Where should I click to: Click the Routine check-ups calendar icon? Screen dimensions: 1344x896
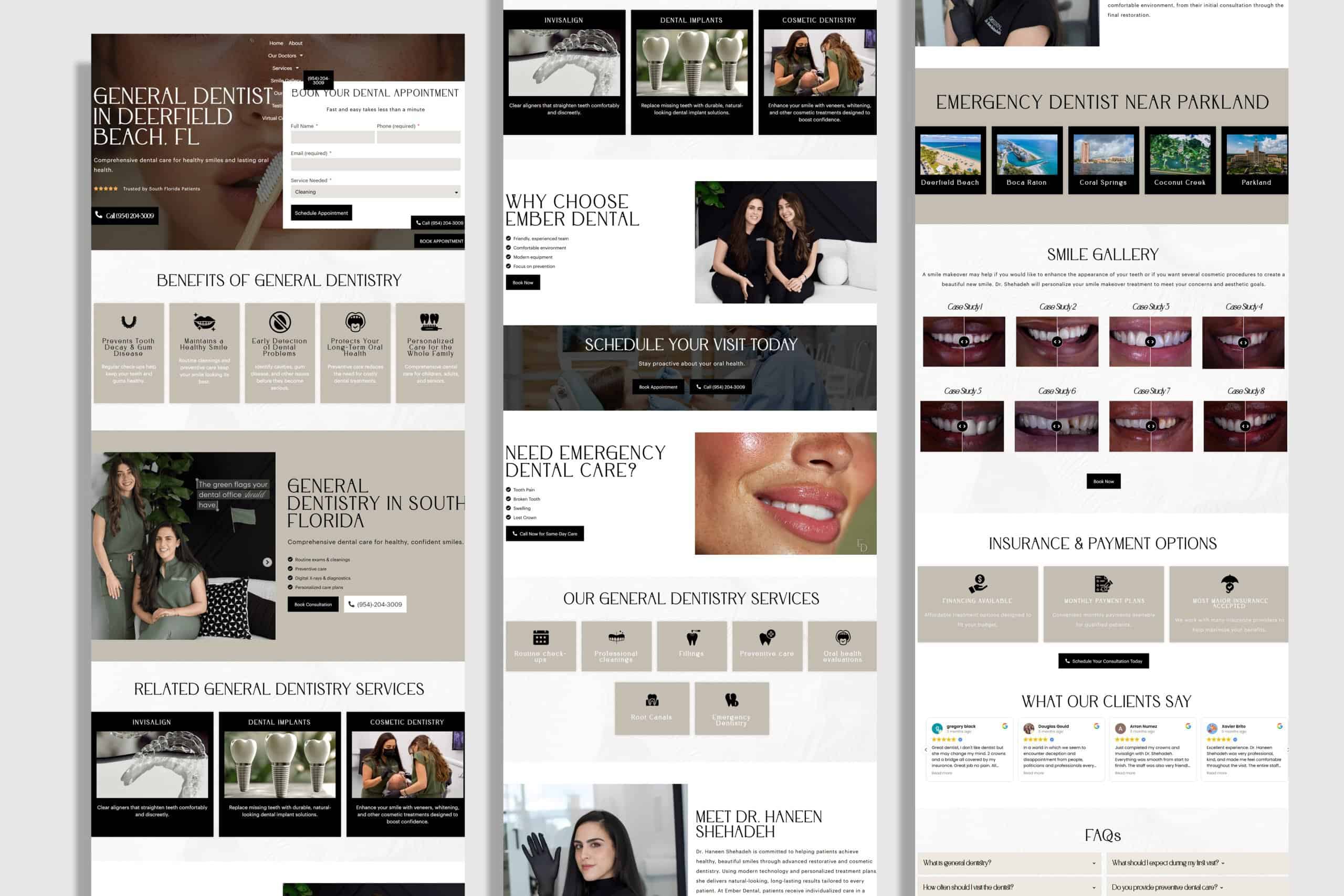541,637
